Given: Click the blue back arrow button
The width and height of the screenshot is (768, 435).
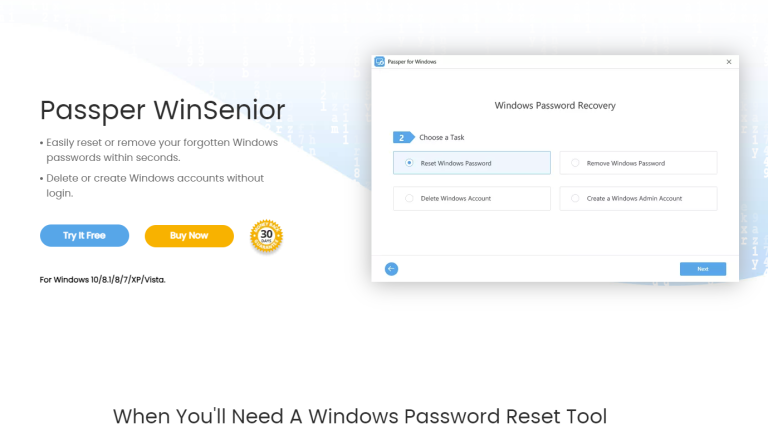Looking at the screenshot, I should [x=391, y=269].
